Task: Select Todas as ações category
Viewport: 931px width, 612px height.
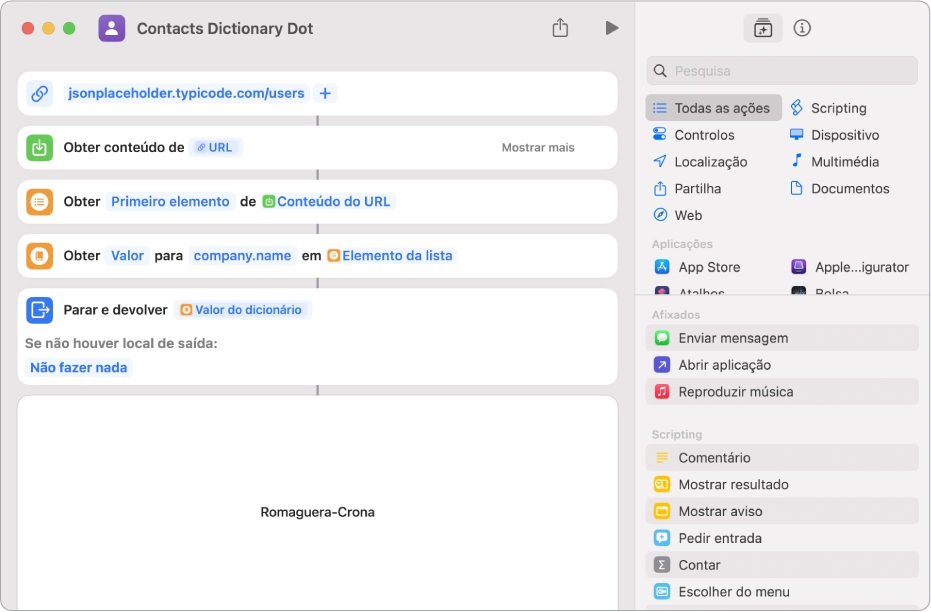Action: [x=713, y=108]
